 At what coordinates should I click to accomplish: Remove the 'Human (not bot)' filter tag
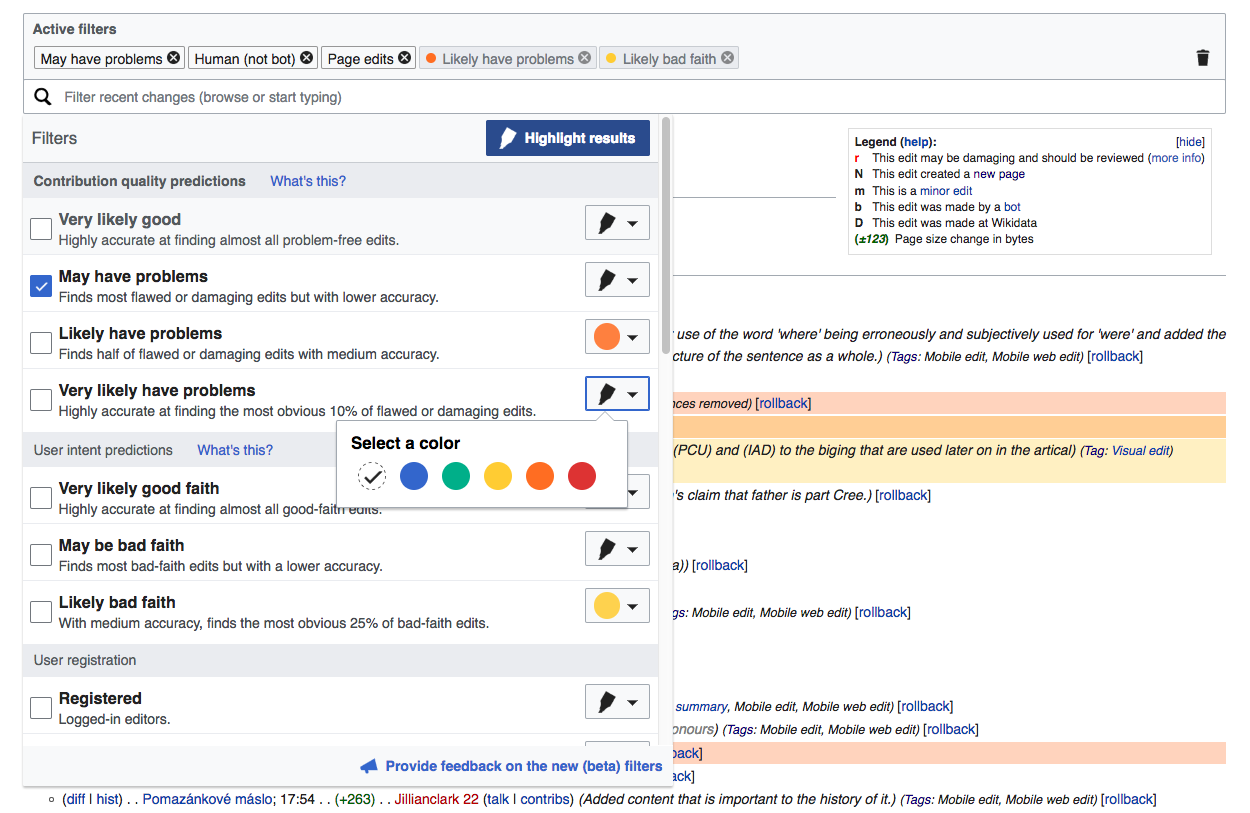tap(307, 58)
